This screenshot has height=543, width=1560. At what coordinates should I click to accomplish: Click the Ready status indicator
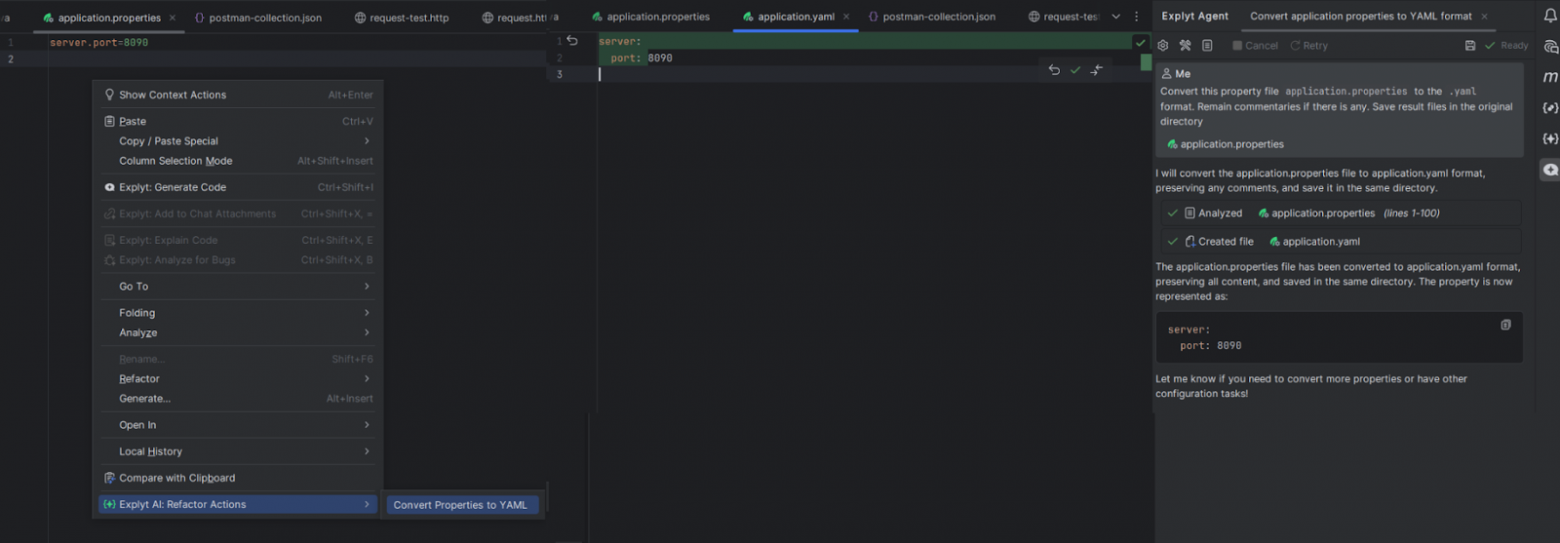[1507, 46]
